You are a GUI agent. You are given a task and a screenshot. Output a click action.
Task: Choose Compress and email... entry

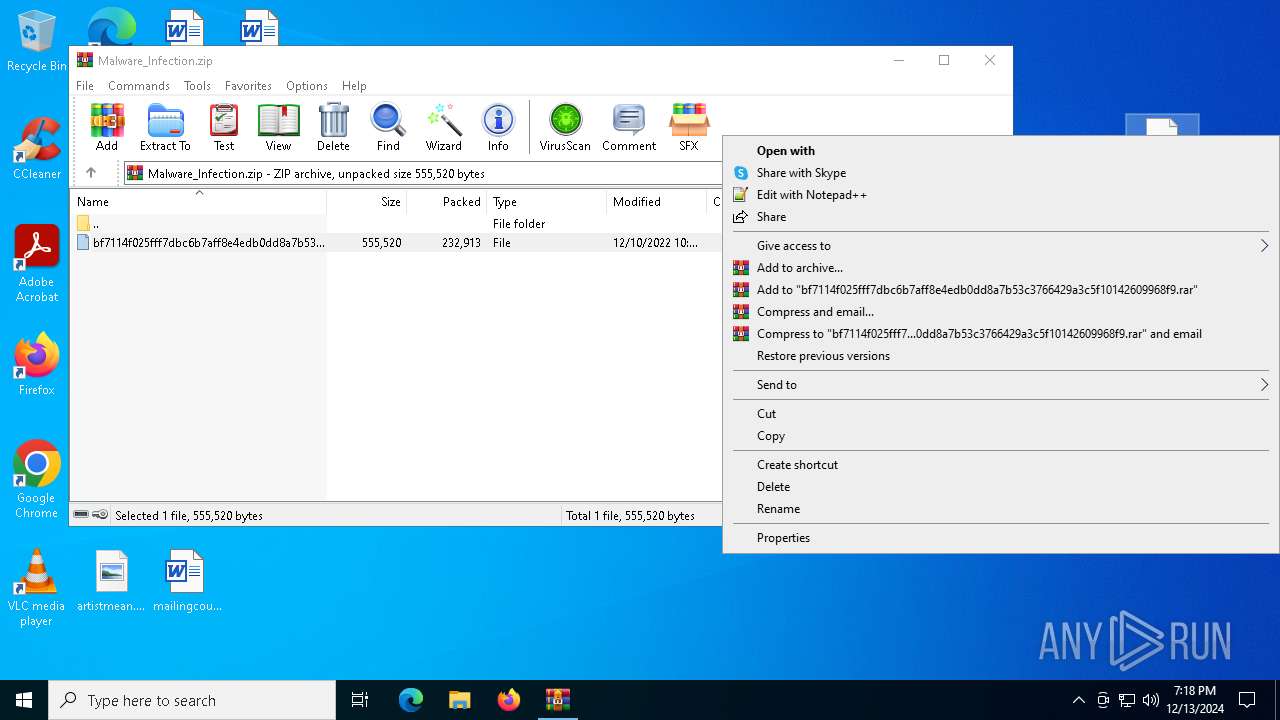(1000, 312)
